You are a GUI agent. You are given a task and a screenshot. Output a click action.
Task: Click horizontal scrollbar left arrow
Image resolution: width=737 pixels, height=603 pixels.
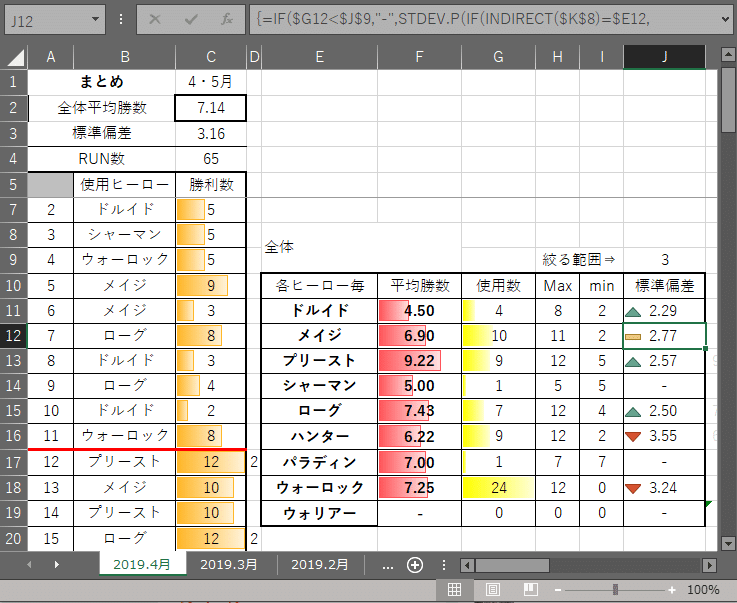(467, 565)
